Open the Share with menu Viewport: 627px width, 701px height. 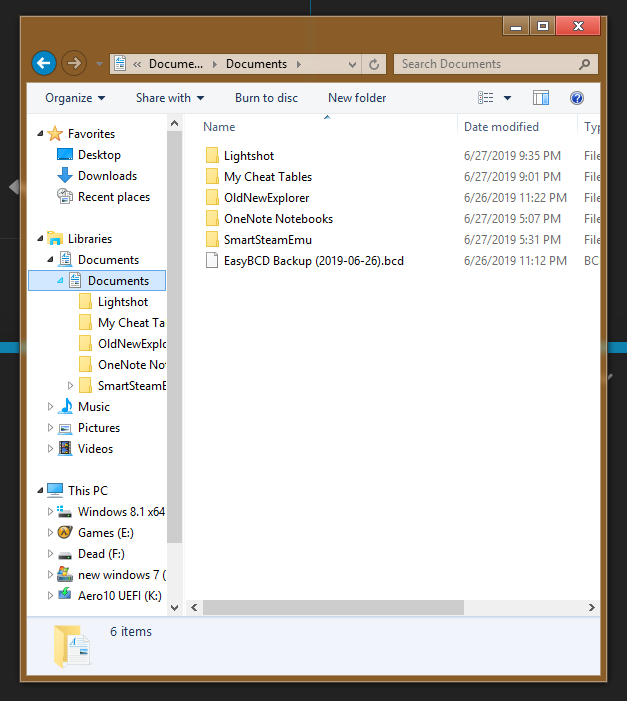(x=170, y=98)
